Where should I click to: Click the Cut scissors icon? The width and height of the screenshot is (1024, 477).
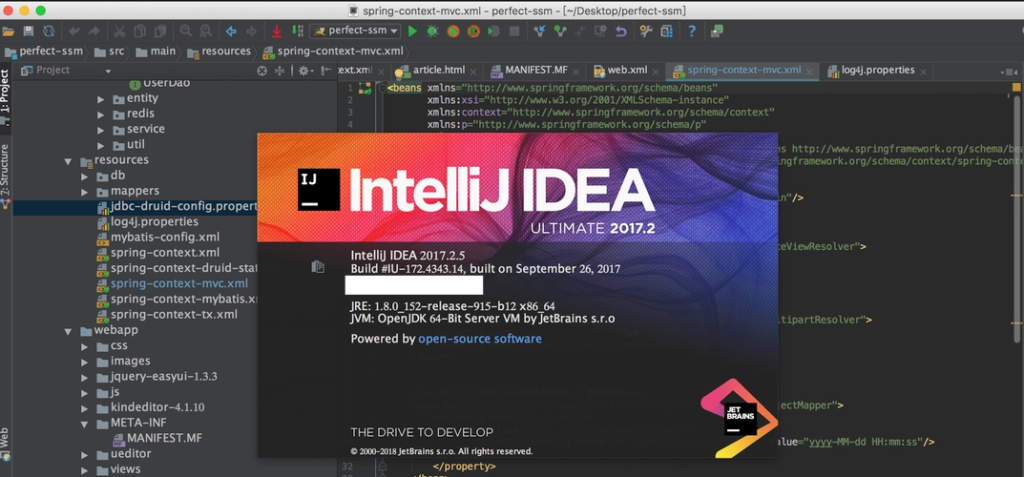pyautogui.click(x=119, y=31)
